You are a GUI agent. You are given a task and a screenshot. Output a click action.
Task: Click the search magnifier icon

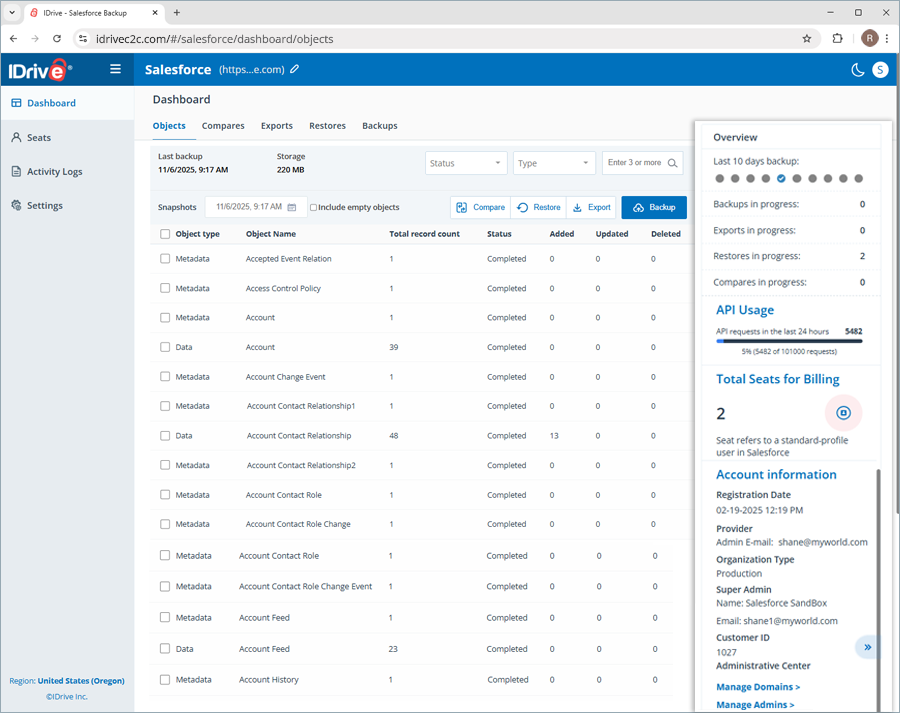[674, 163]
